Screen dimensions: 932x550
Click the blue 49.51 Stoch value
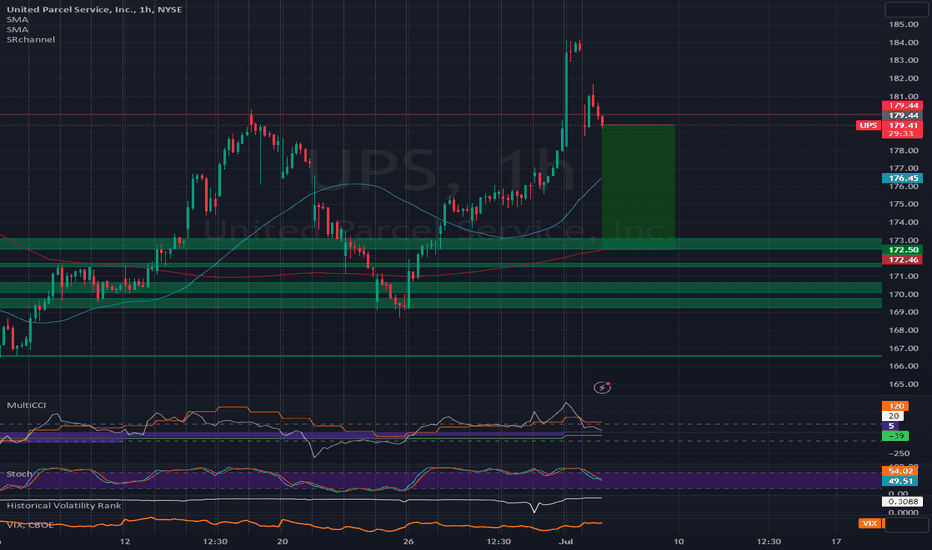pos(900,481)
